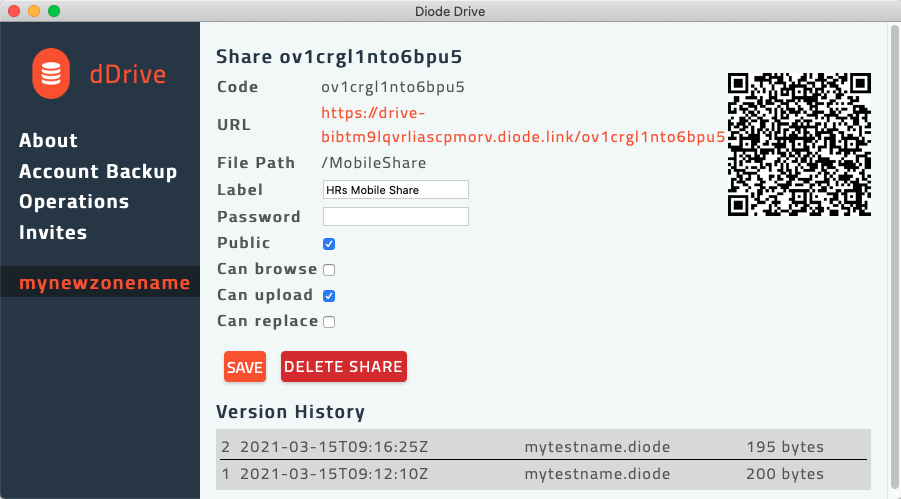Open the drive.diode.link share URL

tap(523, 125)
